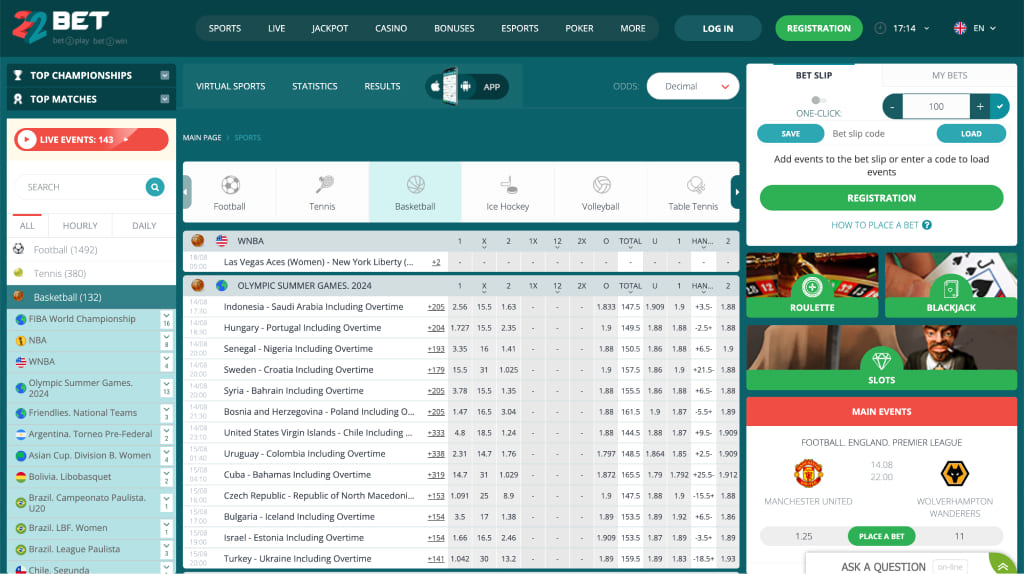
Task: Click the Manchester United crest
Action: point(808,473)
